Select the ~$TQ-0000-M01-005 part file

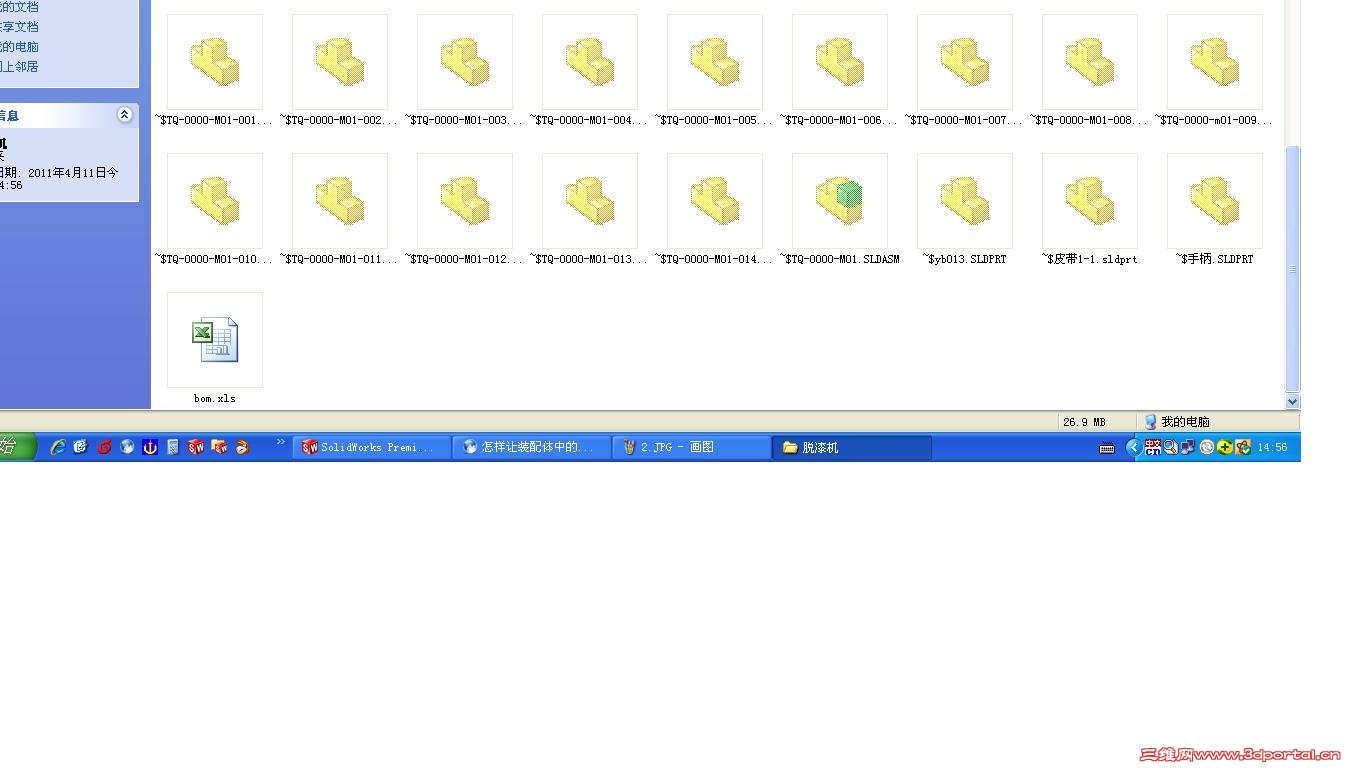(x=715, y=70)
